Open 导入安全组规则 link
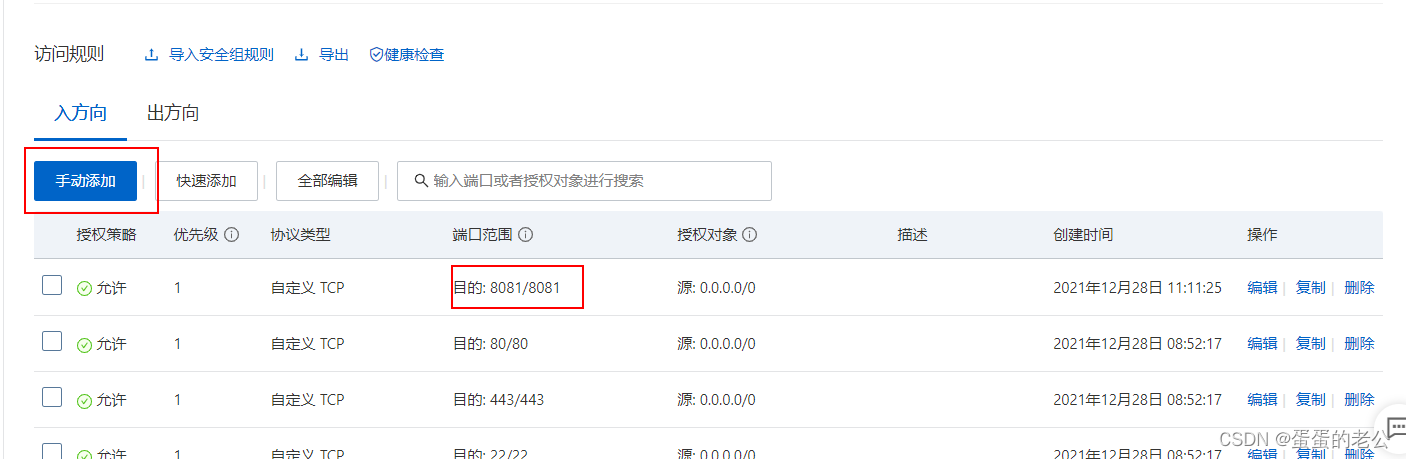The height and width of the screenshot is (459, 1406). point(221,55)
